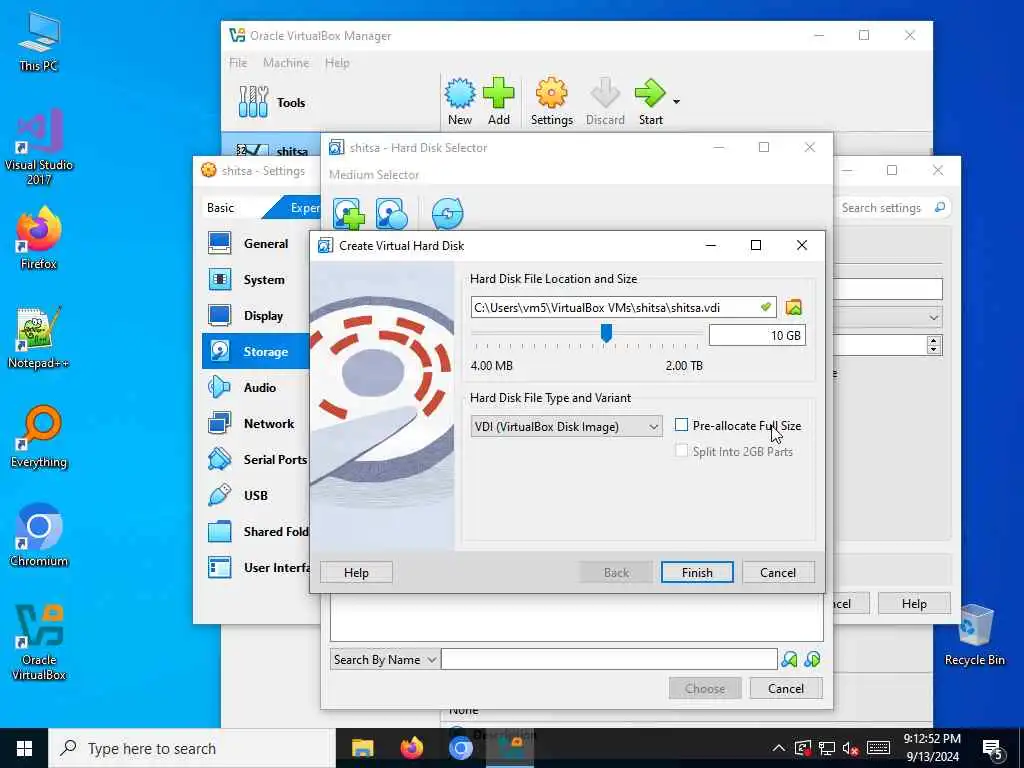The height and width of the screenshot is (768, 1024).
Task: Click the hard disk file path field
Action: point(623,307)
